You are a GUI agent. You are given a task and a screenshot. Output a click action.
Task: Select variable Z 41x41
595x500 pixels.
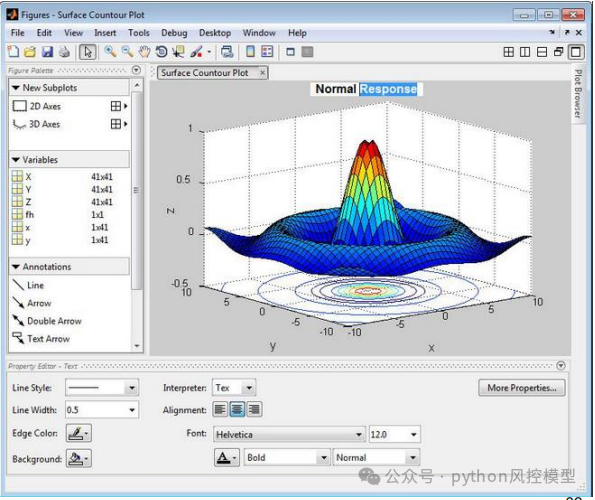62,202
